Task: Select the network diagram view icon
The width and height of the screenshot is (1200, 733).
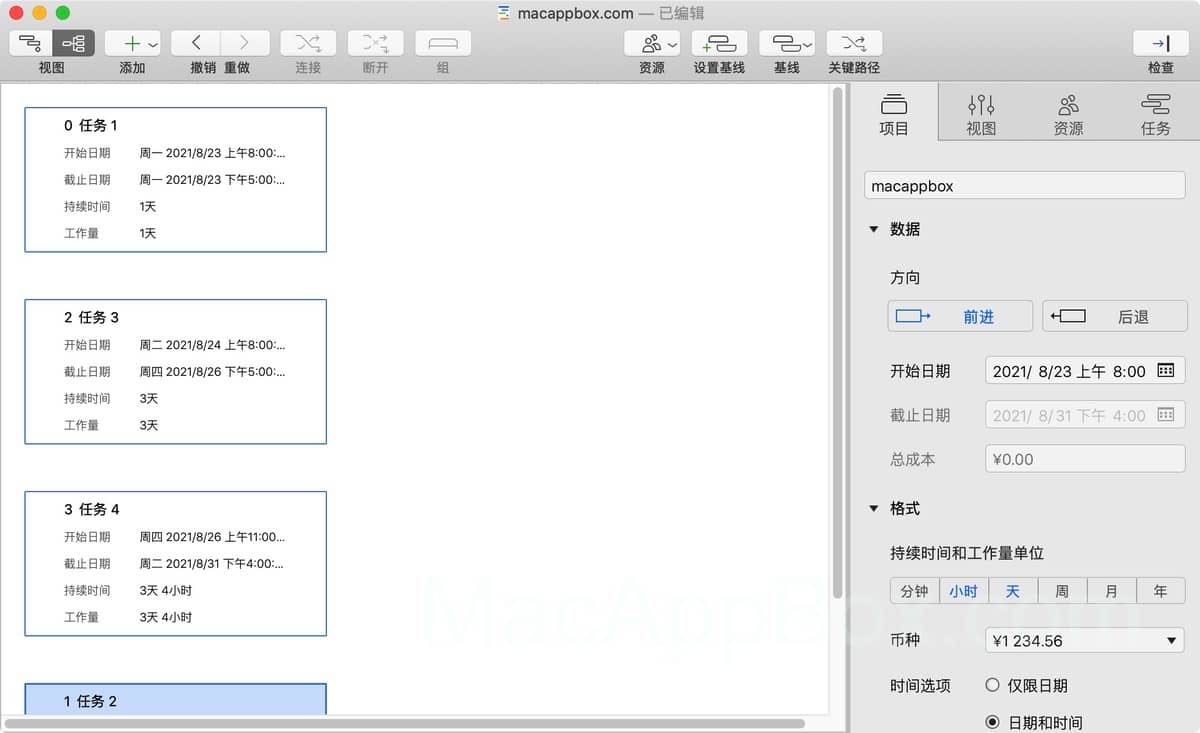Action: 74,43
